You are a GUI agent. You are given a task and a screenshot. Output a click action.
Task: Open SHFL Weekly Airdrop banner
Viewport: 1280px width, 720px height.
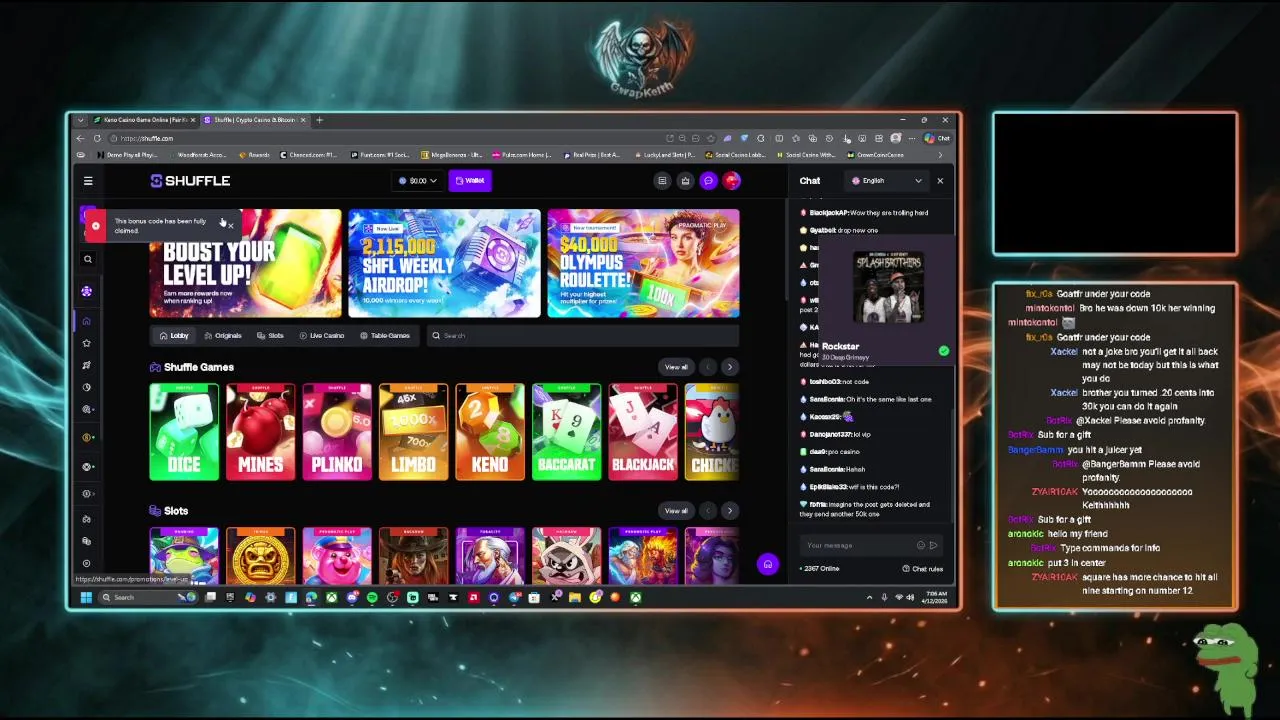point(444,263)
